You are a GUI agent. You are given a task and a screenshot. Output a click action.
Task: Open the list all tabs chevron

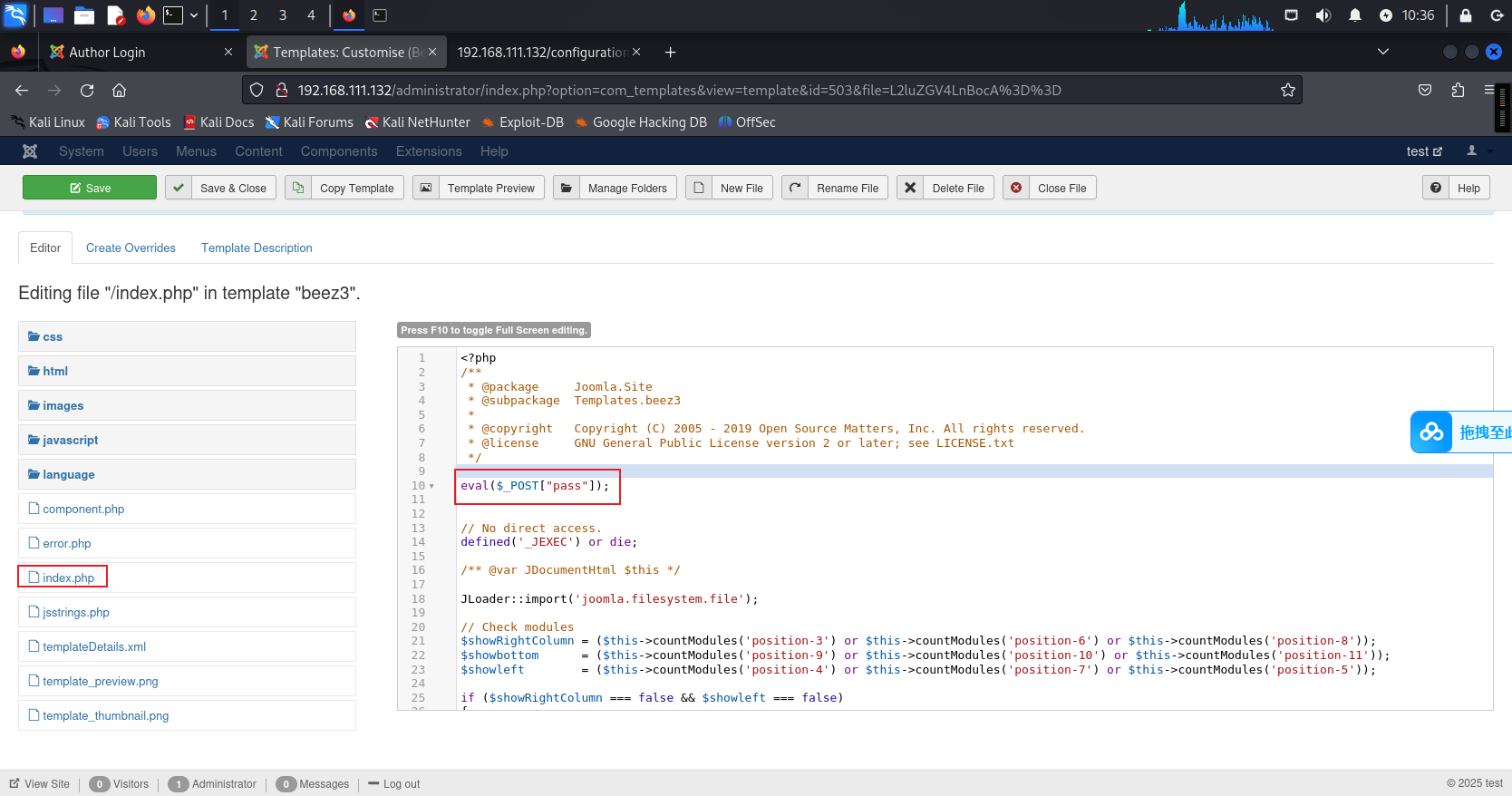1382,53
